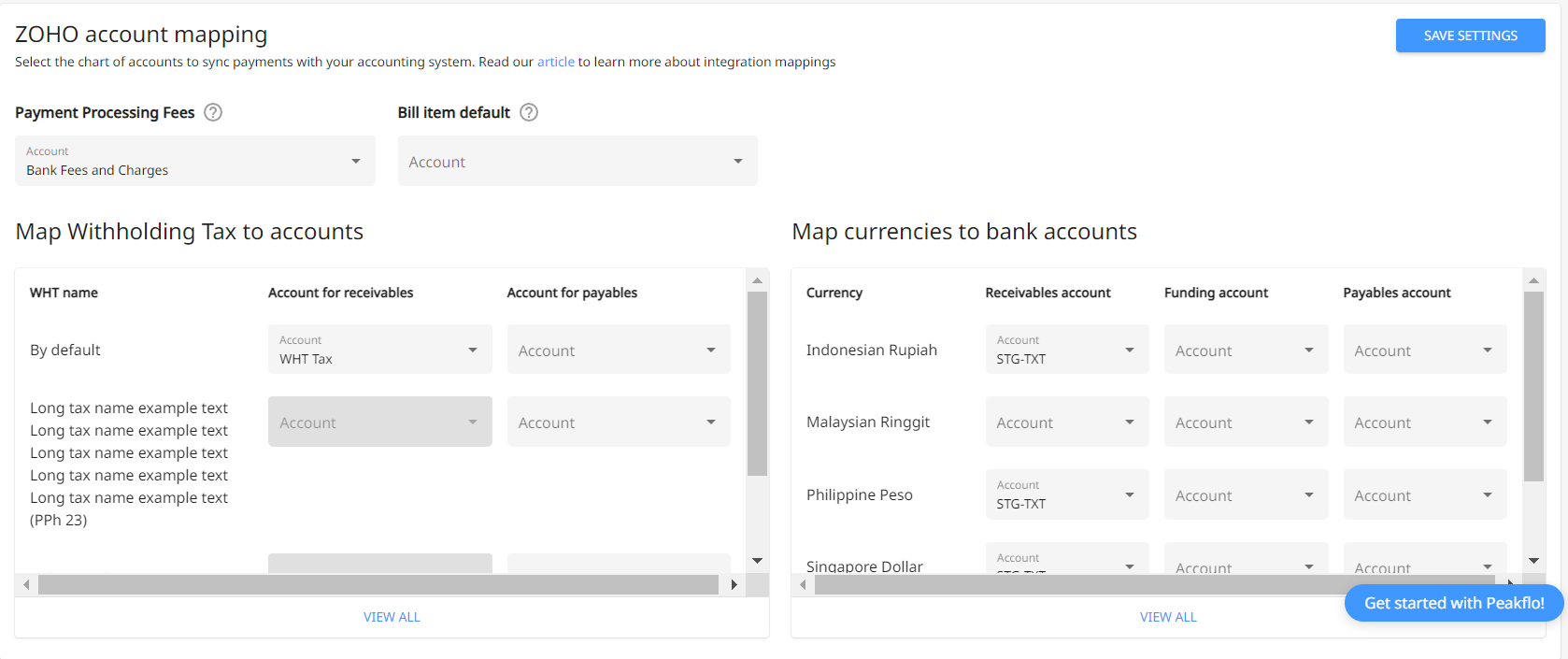Open Malaysian Ringgit payables account dropdown
The width and height of the screenshot is (1568, 659).
coord(1425,422)
